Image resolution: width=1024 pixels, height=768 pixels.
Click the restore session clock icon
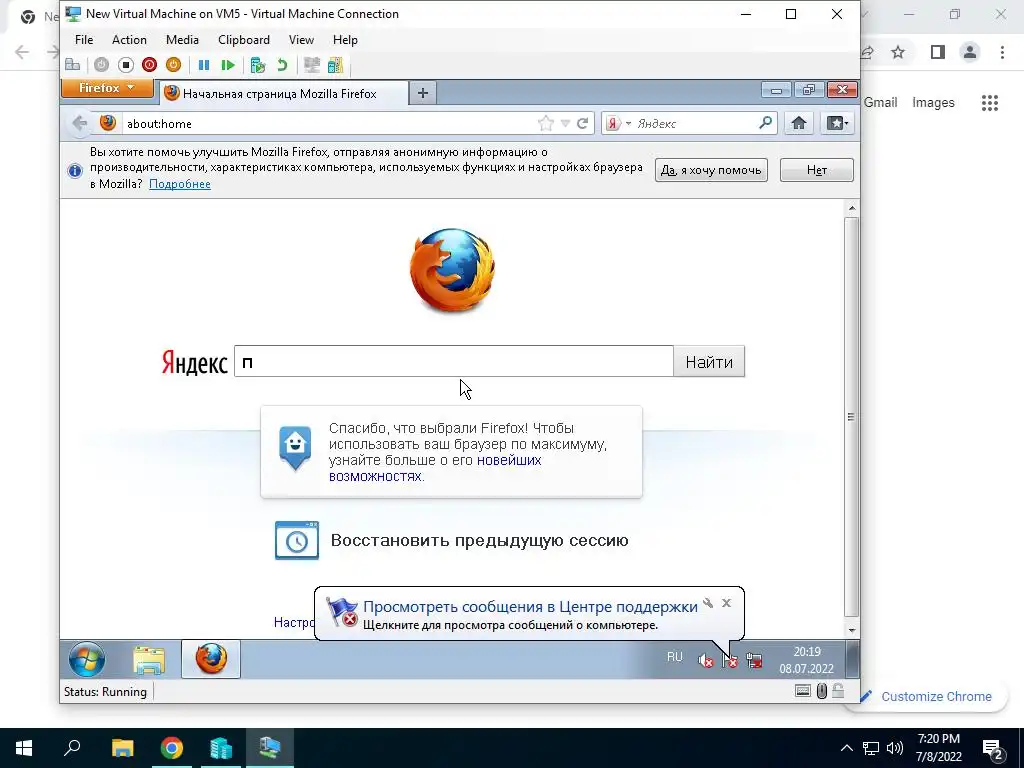click(296, 540)
